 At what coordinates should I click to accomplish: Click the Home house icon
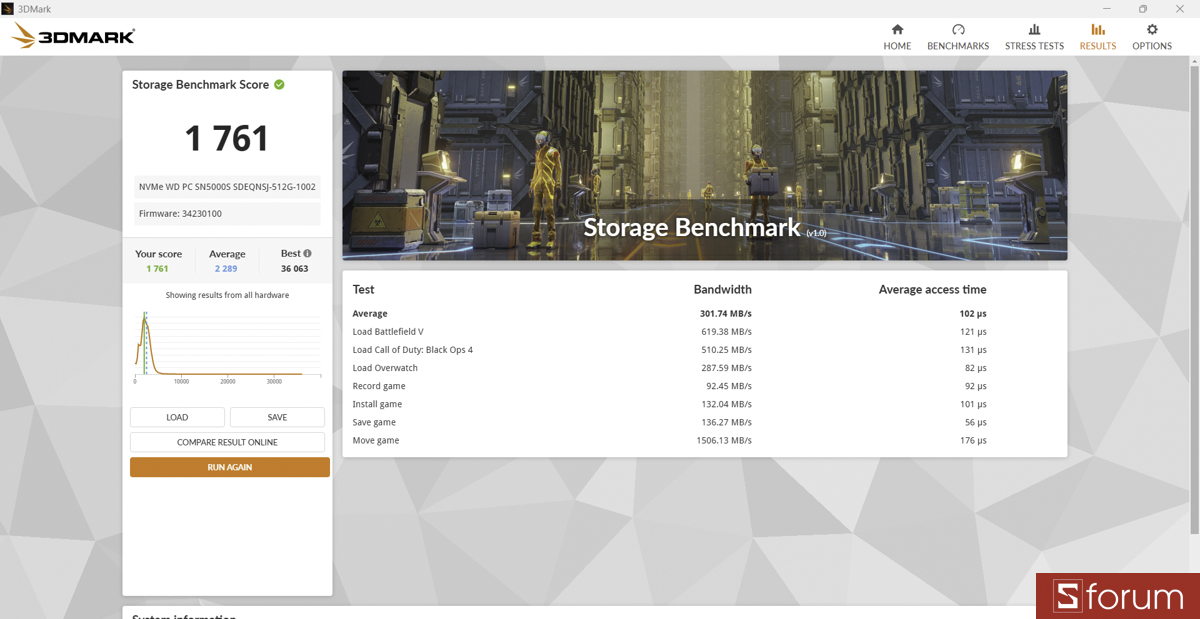(x=897, y=30)
